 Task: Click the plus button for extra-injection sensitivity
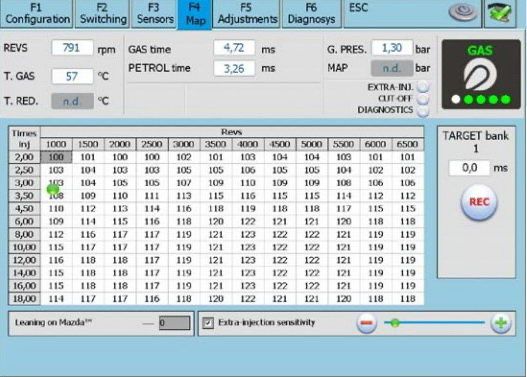coord(501,323)
